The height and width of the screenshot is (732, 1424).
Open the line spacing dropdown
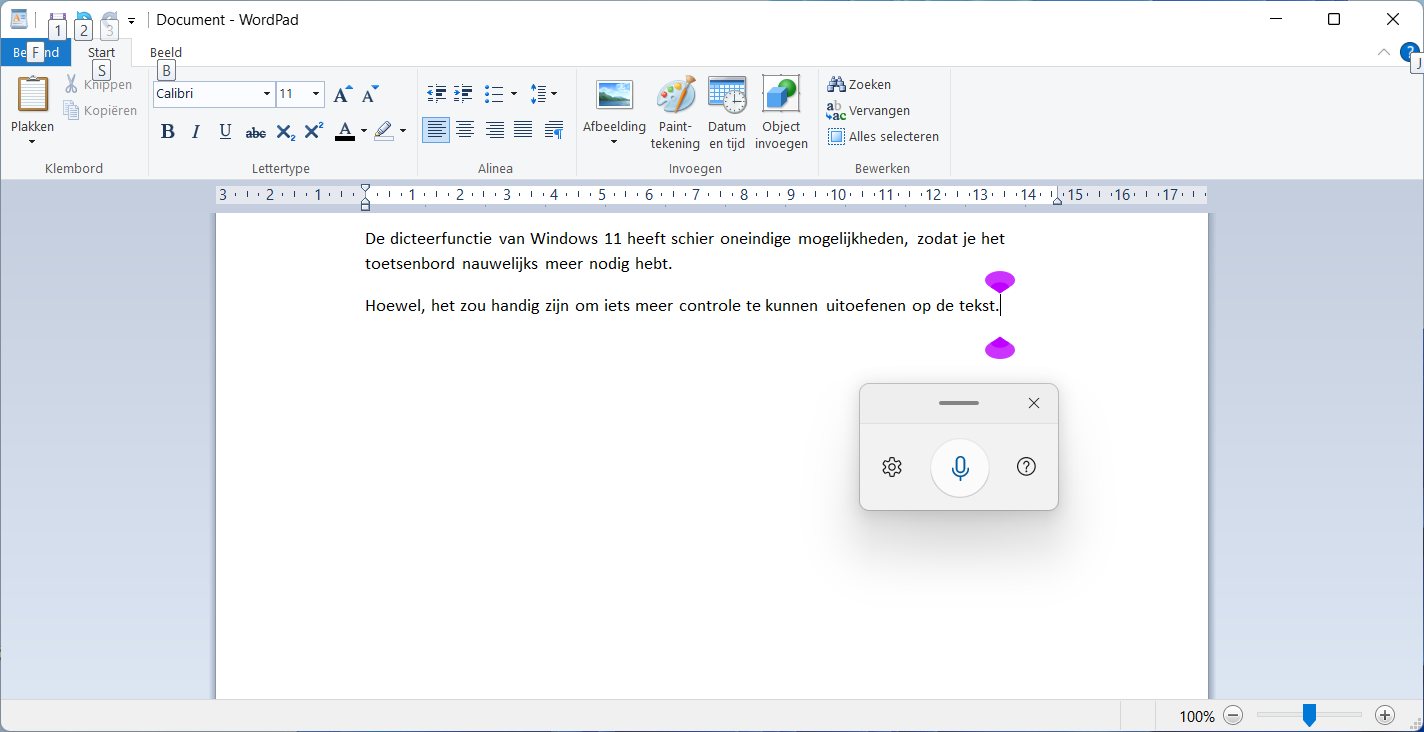coord(544,94)
